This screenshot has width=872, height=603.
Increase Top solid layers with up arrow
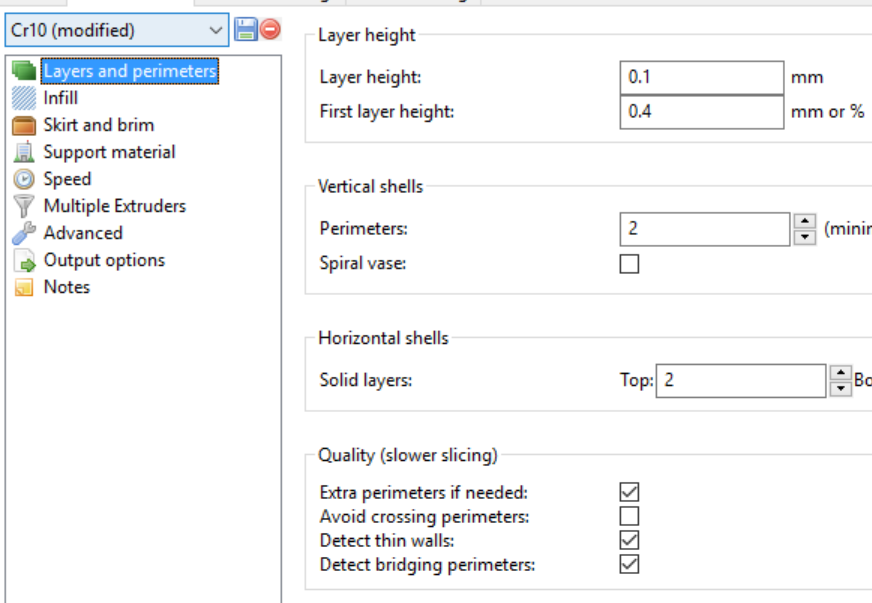tap(840, 373)
